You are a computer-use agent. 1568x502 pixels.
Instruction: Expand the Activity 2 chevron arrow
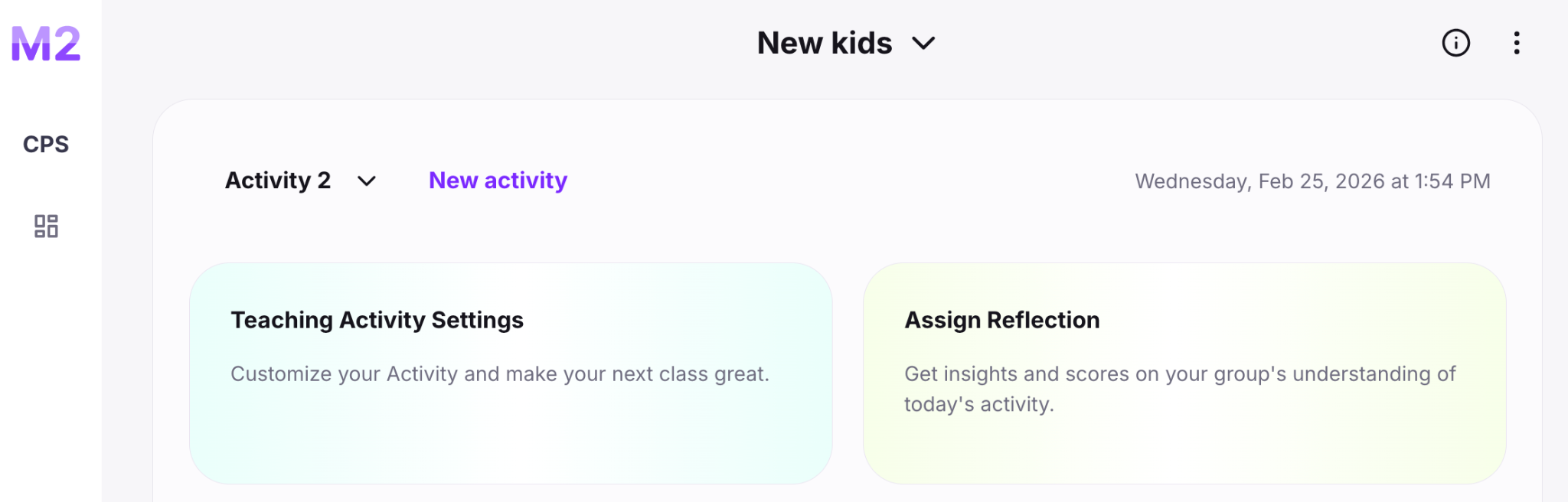click(x=367, y=181)
